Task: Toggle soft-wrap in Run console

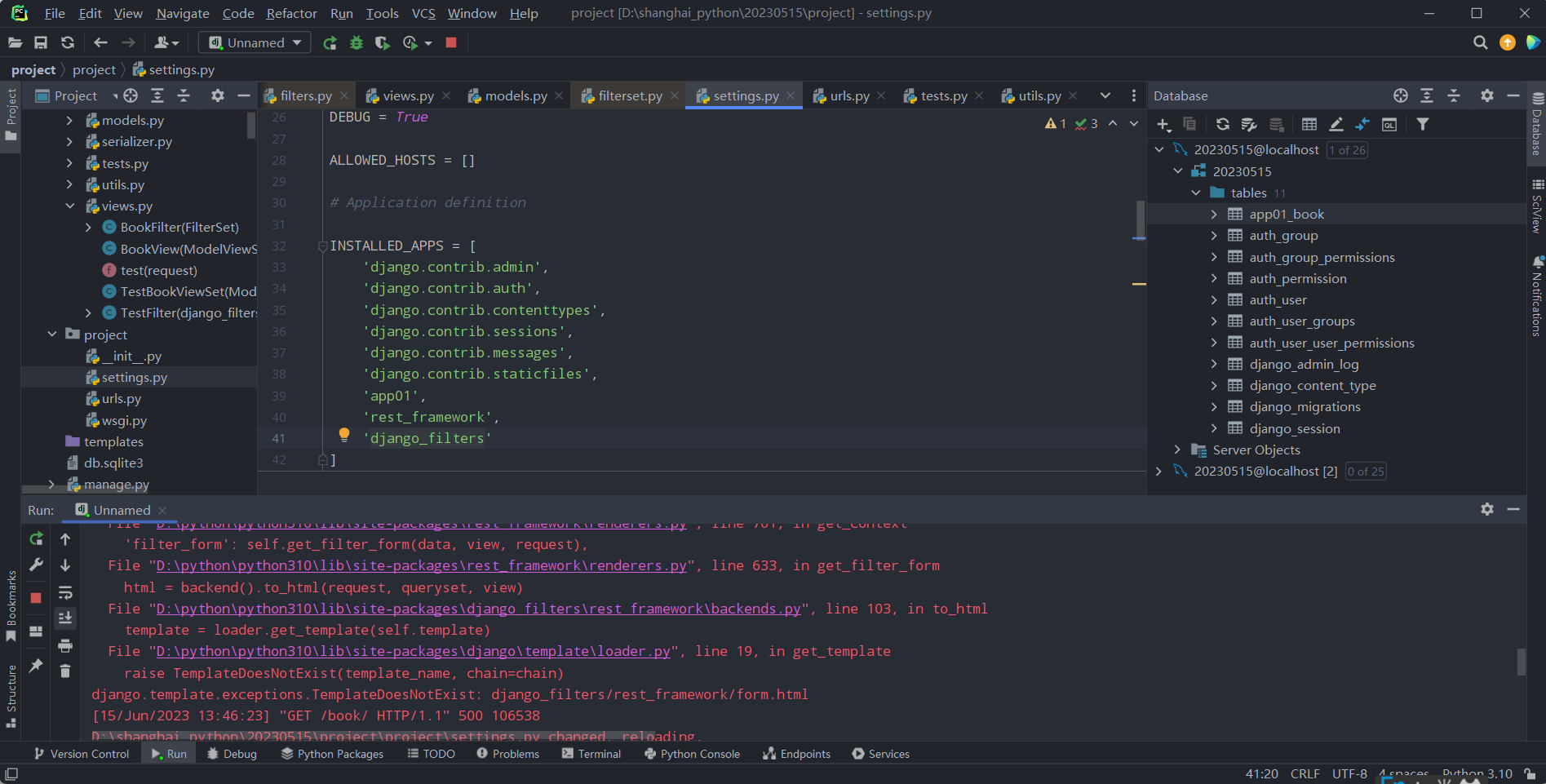Action: [65, 592]
